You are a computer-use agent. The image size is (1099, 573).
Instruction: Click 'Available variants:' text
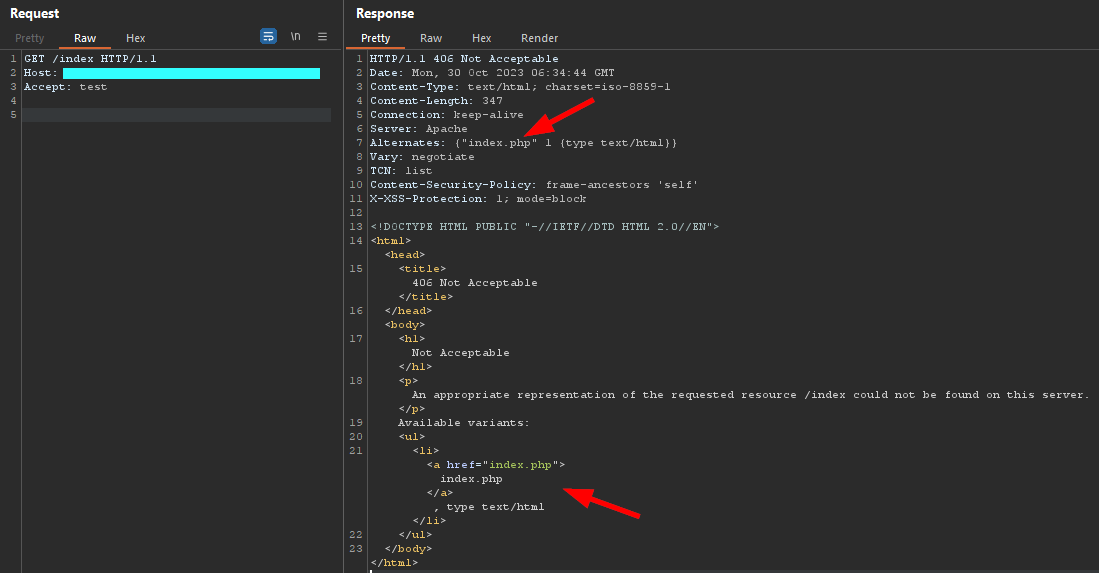463,423
